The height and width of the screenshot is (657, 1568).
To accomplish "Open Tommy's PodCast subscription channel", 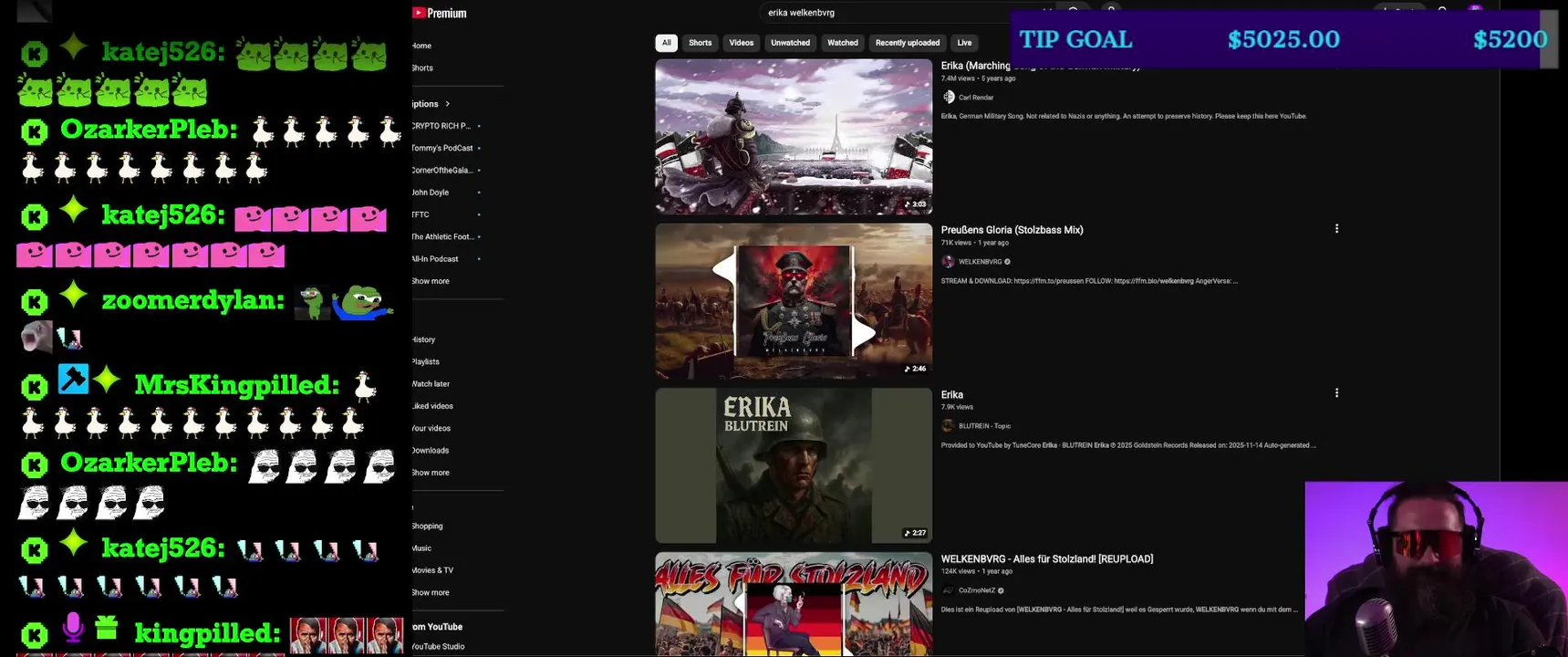I will click(442, 148).
